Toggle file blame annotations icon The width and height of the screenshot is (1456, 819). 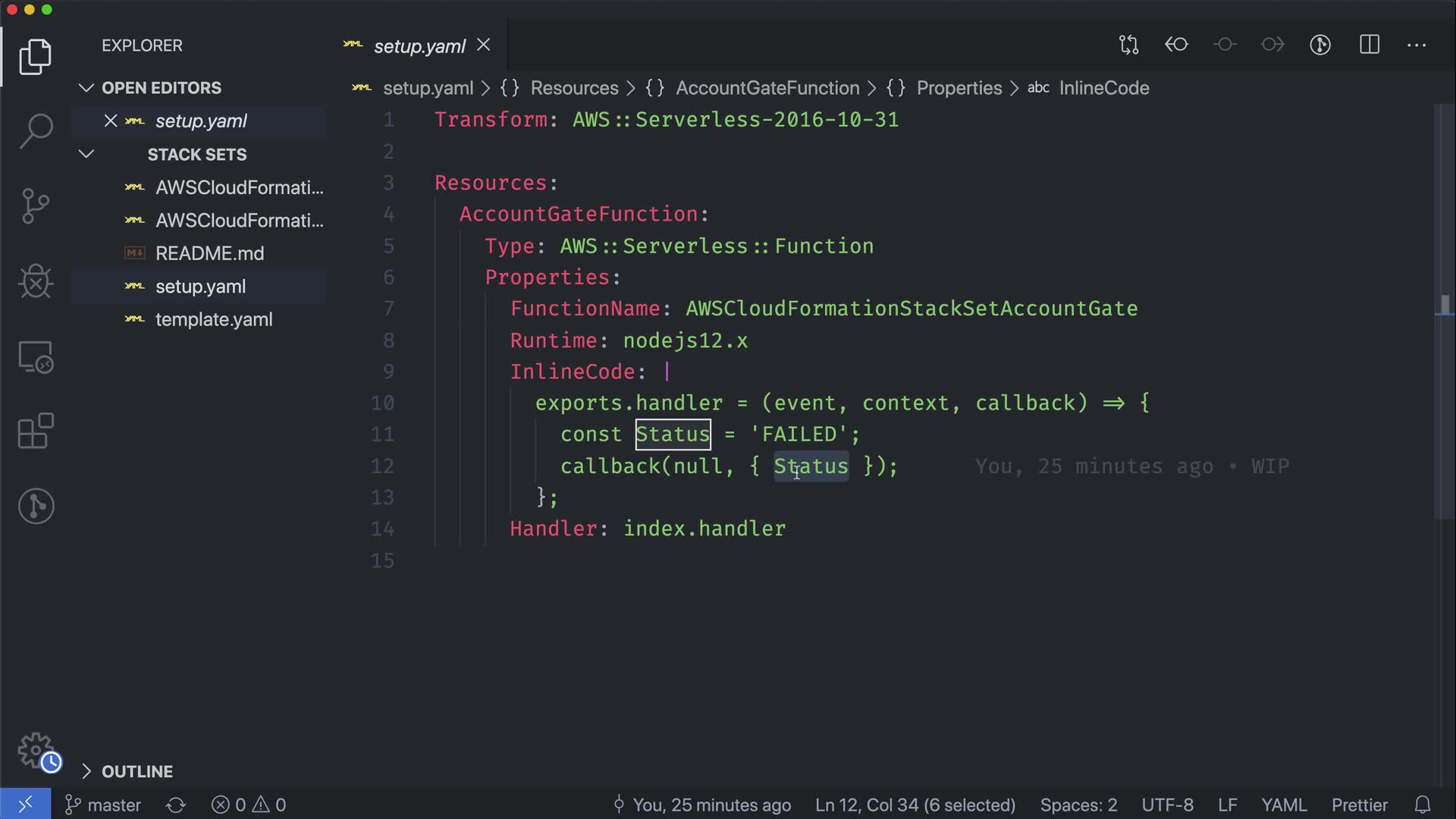1320,45
